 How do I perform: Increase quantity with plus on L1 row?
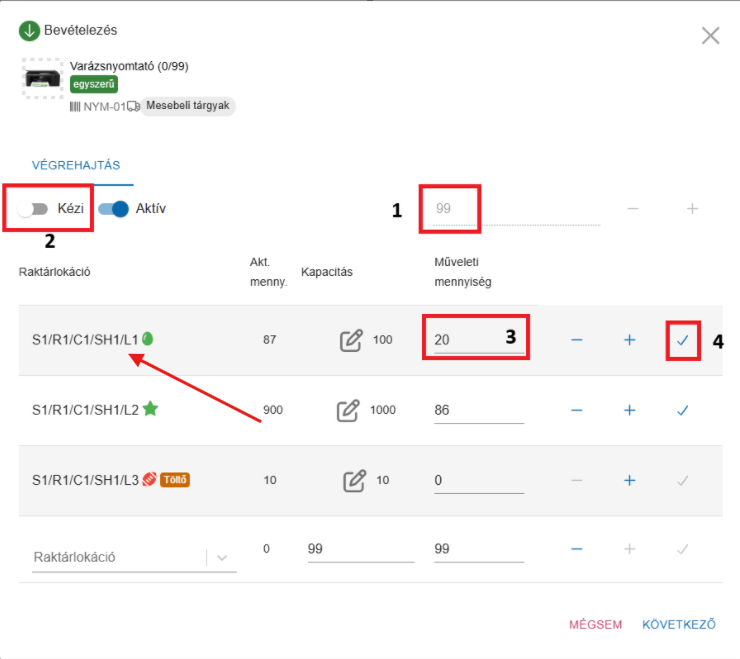(x=630, y=341)
